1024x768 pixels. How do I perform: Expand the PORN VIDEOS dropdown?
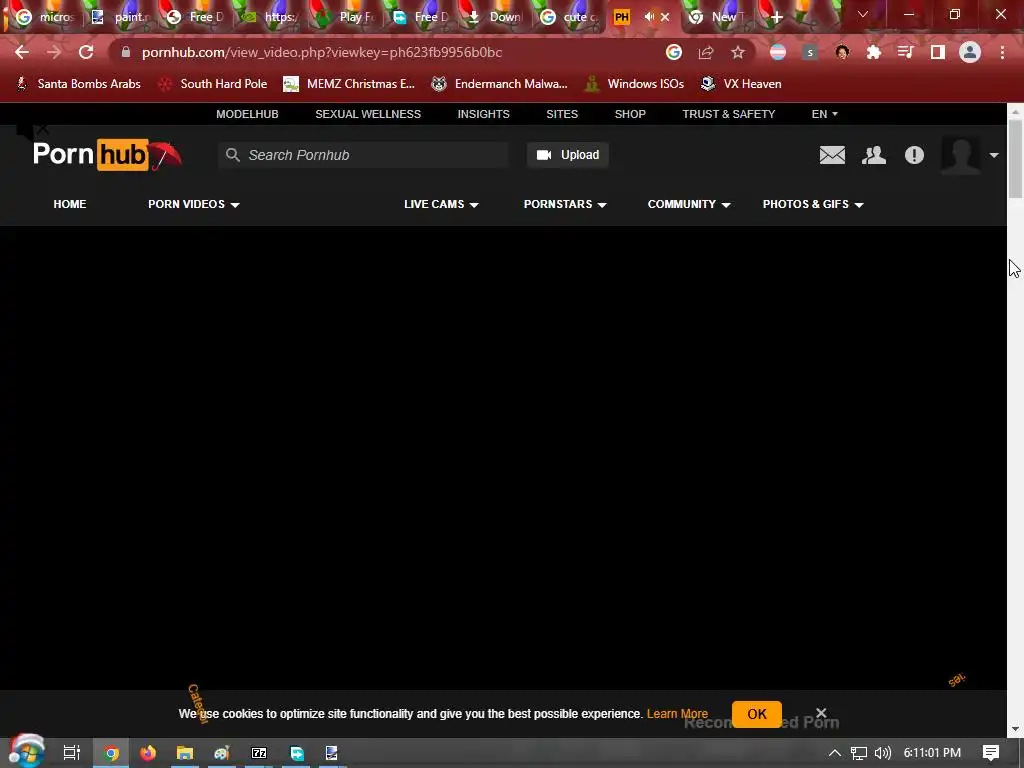click(194, 204)
